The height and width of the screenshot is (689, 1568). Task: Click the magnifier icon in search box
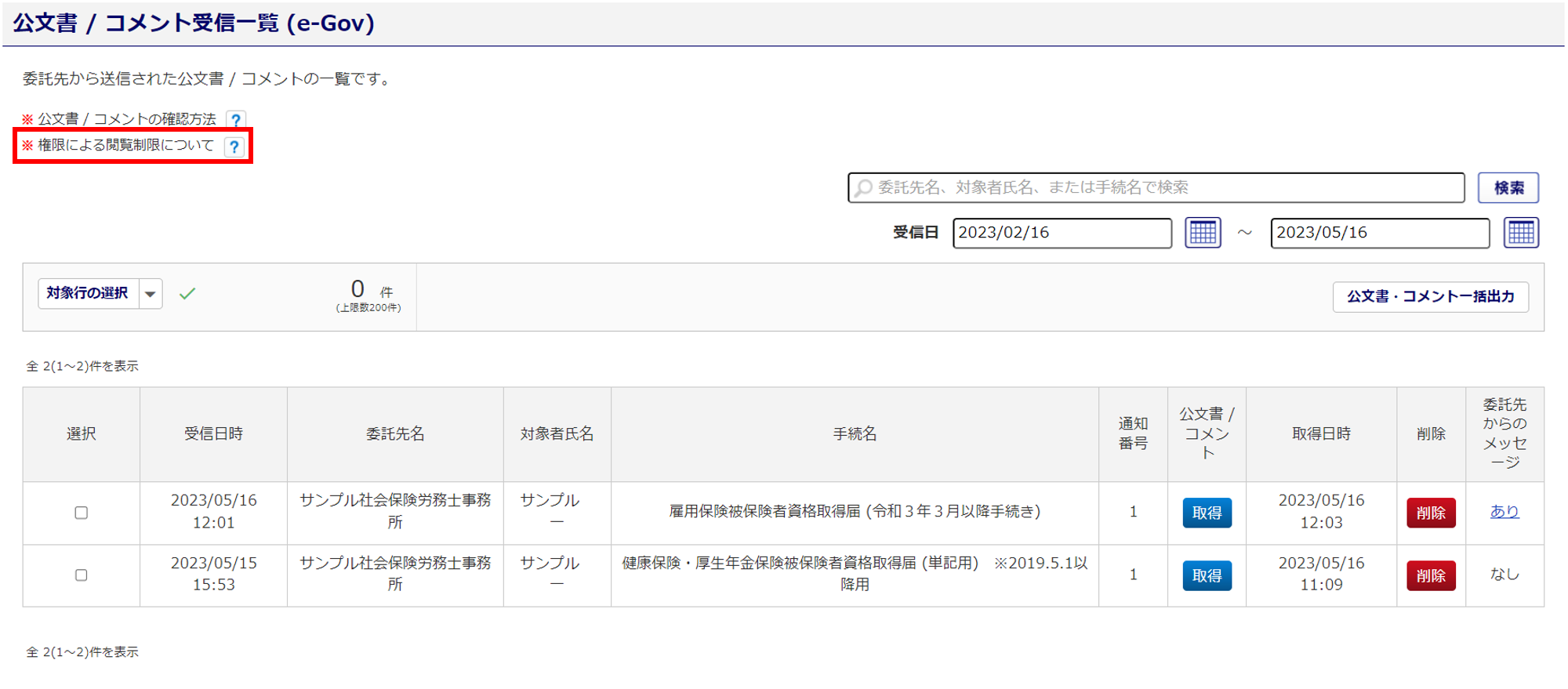(863, 188)
